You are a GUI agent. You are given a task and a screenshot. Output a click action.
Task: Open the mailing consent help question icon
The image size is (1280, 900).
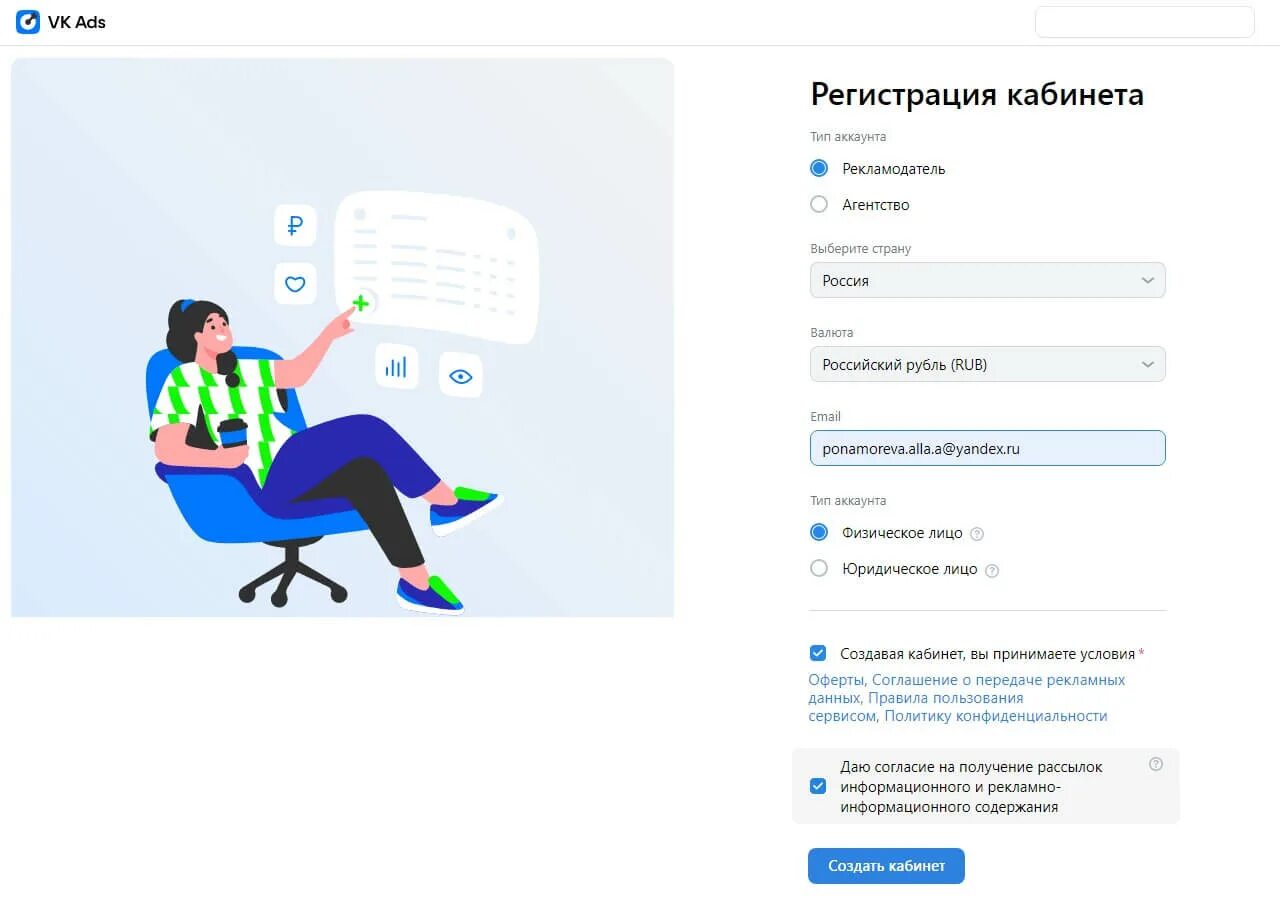(x=1156, y=764)
